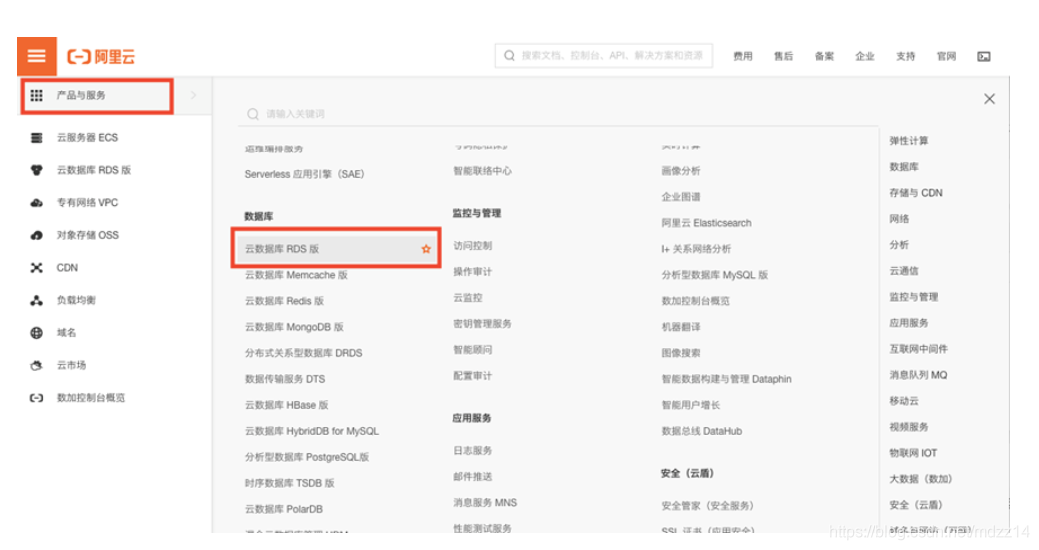Open I+ 关系网络分析
Screen dimensions: 1039x550
[696, 248]
